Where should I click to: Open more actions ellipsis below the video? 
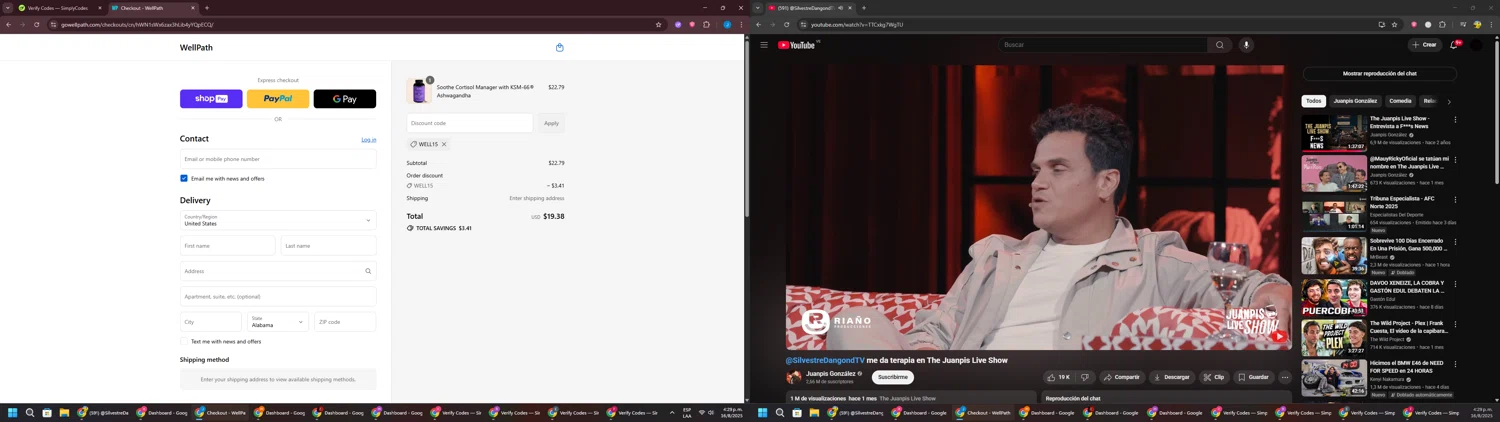(1285, 377)
